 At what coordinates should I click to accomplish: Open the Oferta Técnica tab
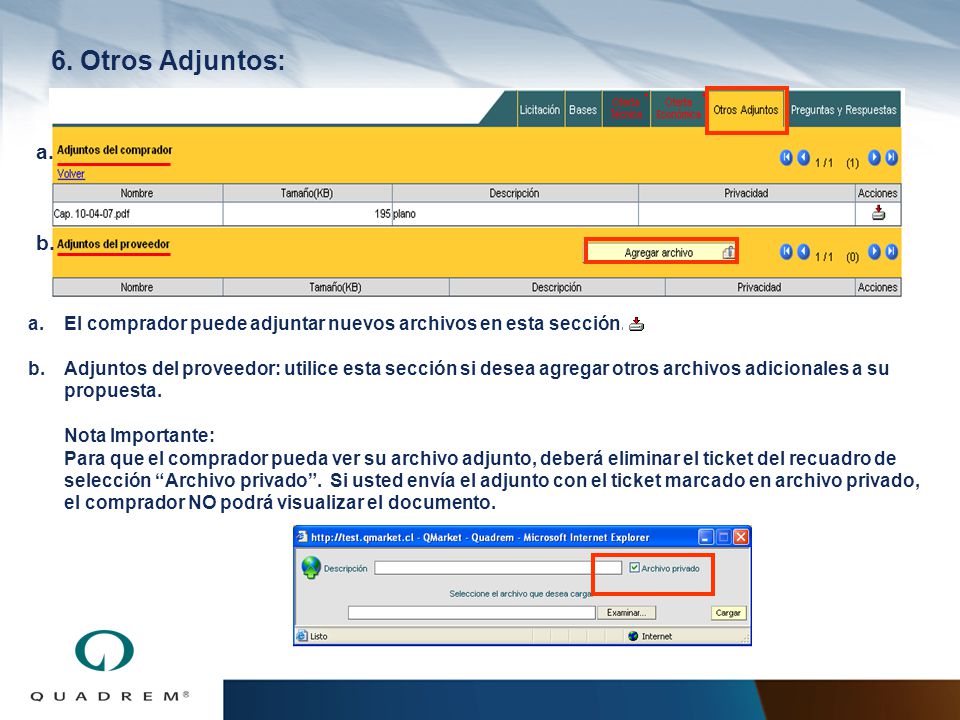pyautogui.click(x=626, y=108)
